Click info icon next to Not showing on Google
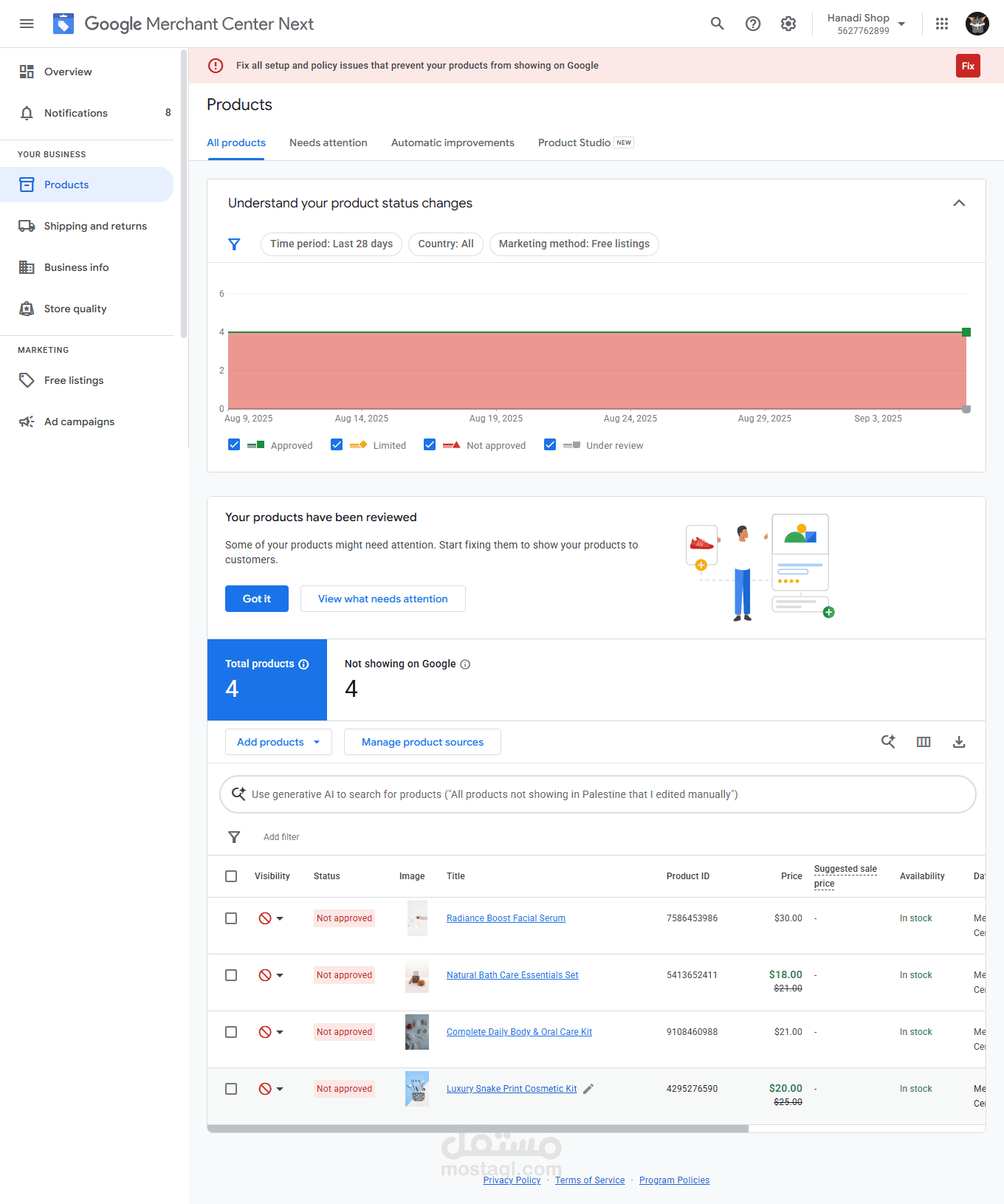 pos(465,664)
